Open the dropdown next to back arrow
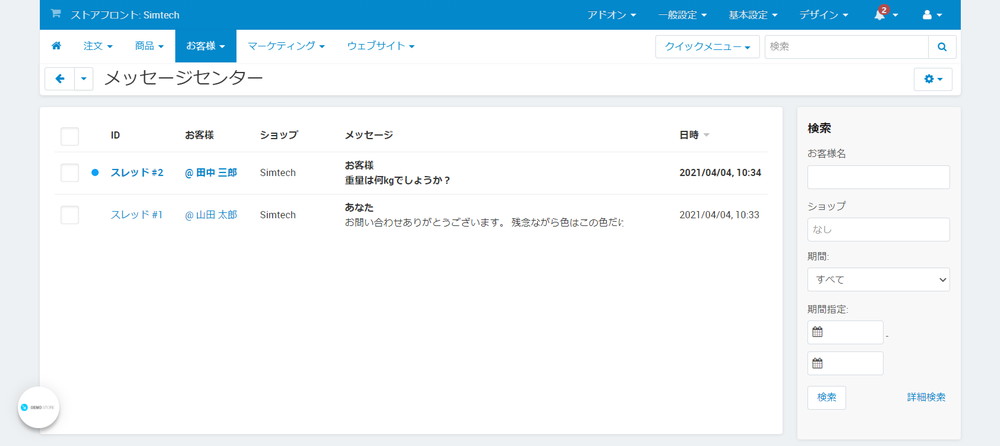 point(84,79)
